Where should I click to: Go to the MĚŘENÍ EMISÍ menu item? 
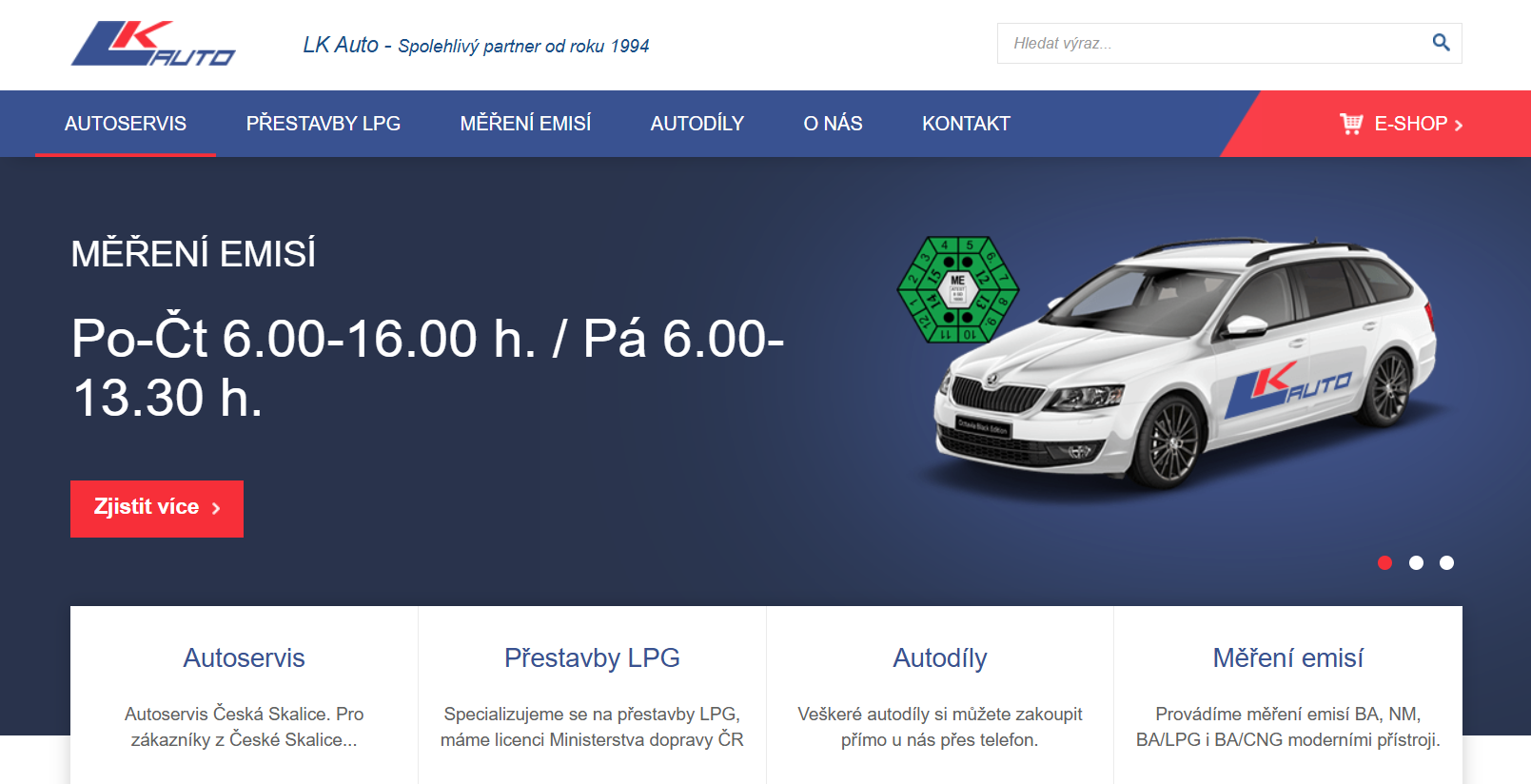tap(525, 124)
